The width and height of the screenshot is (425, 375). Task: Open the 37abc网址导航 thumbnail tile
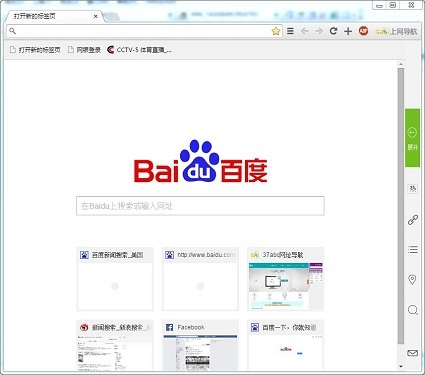[x=286, y=279]
